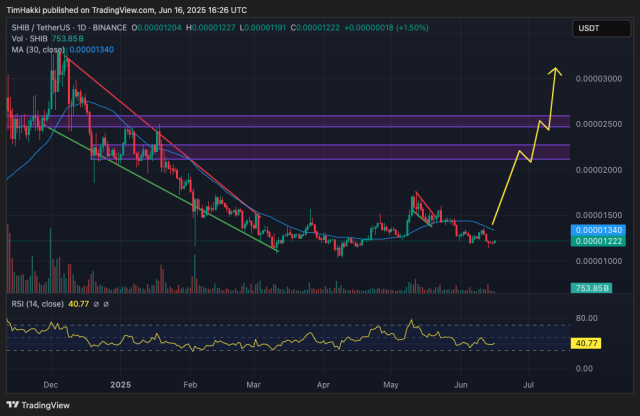Select the upper purple resistance zone

(288, 121)
